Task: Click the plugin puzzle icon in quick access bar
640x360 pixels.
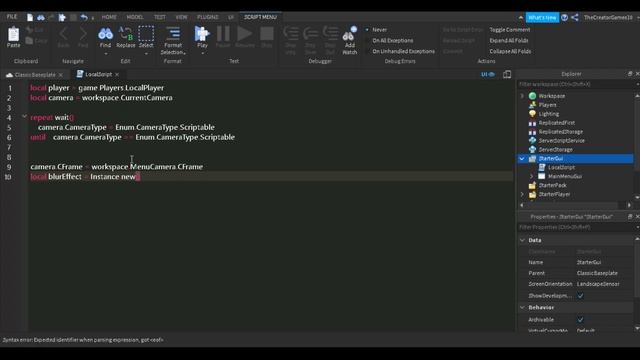Action: coord(62,17)
